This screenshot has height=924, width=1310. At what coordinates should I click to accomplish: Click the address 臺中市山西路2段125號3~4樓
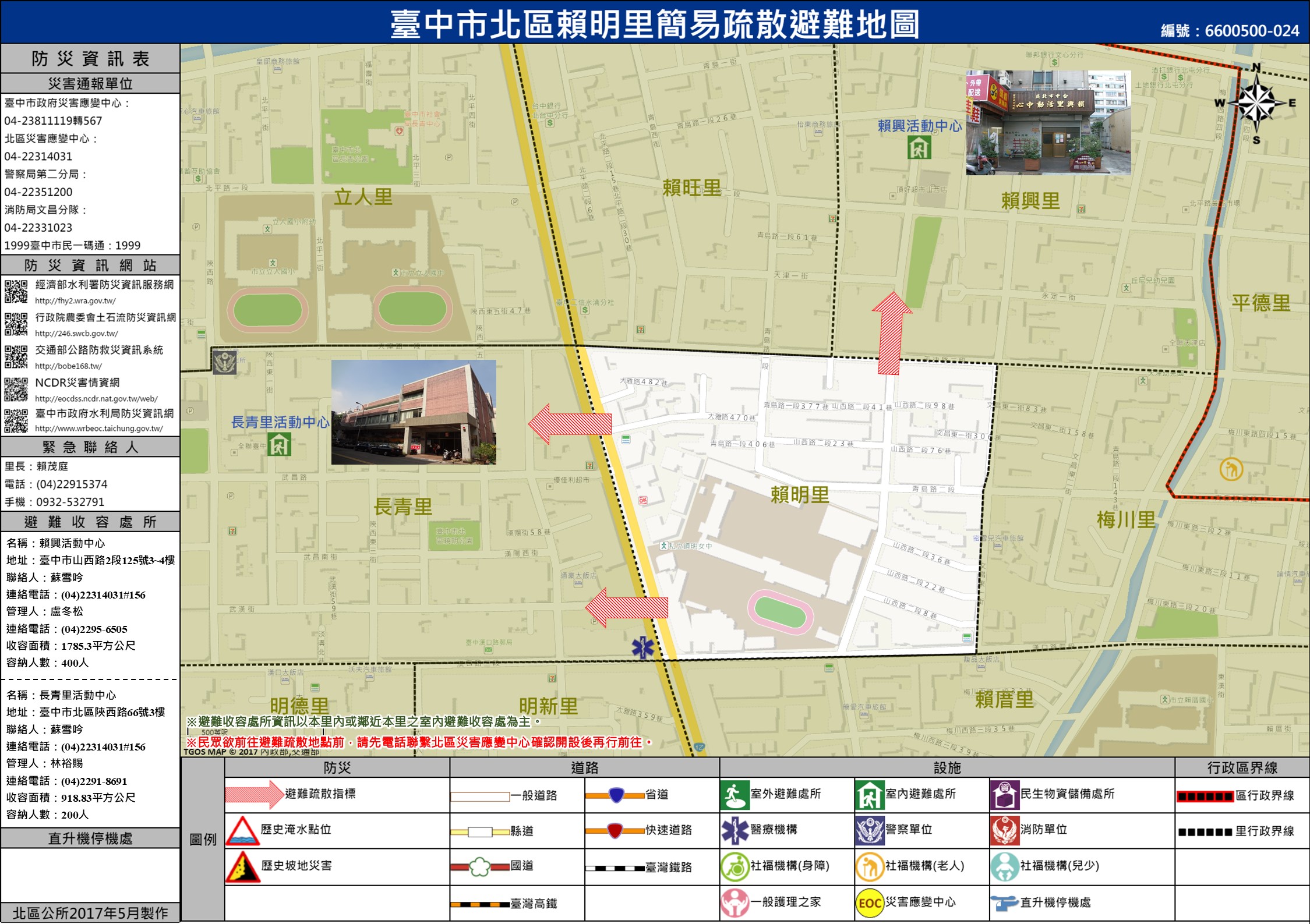point(107,560)
